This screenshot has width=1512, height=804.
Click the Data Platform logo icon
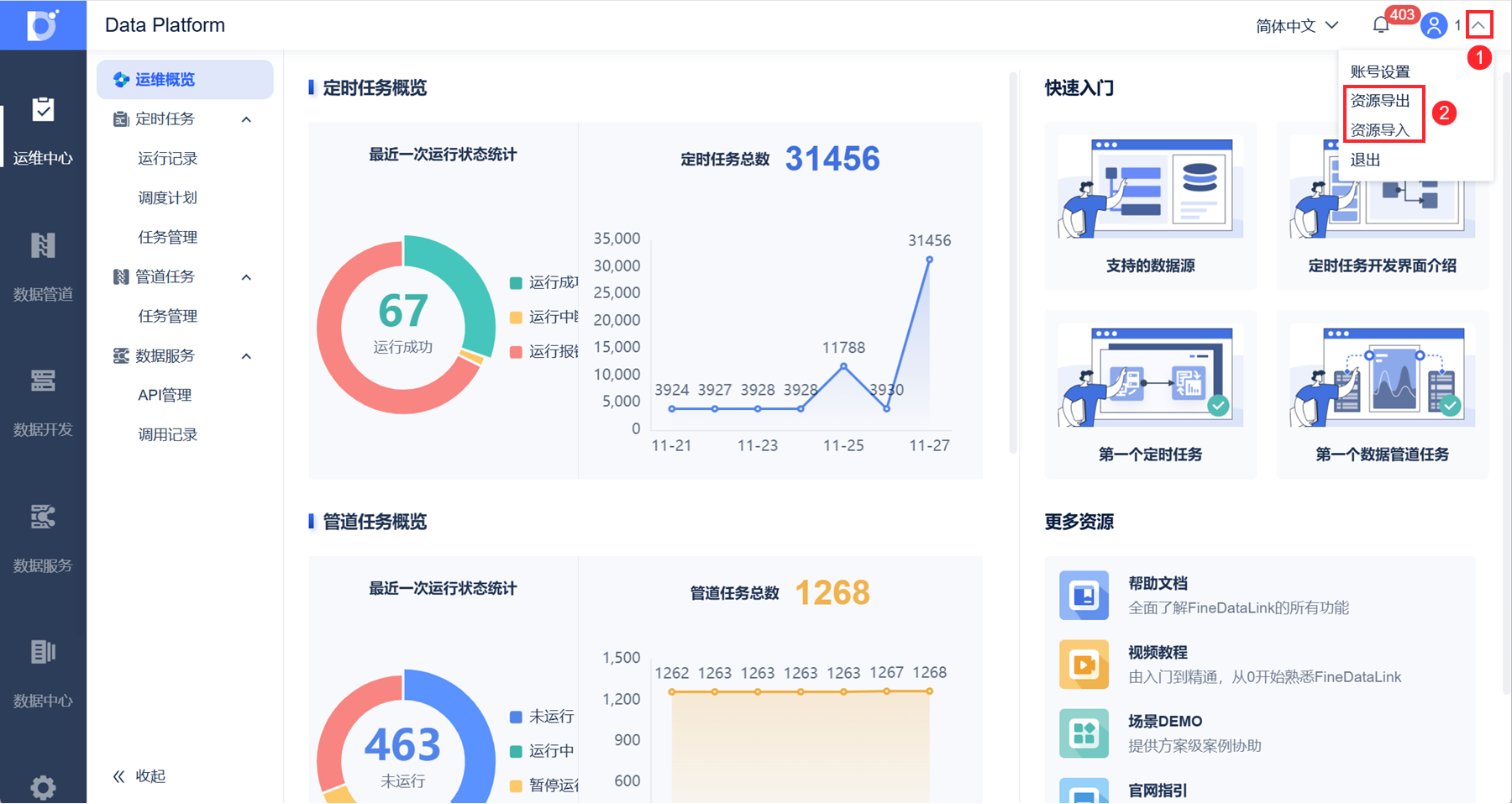[x=43, y=25]
